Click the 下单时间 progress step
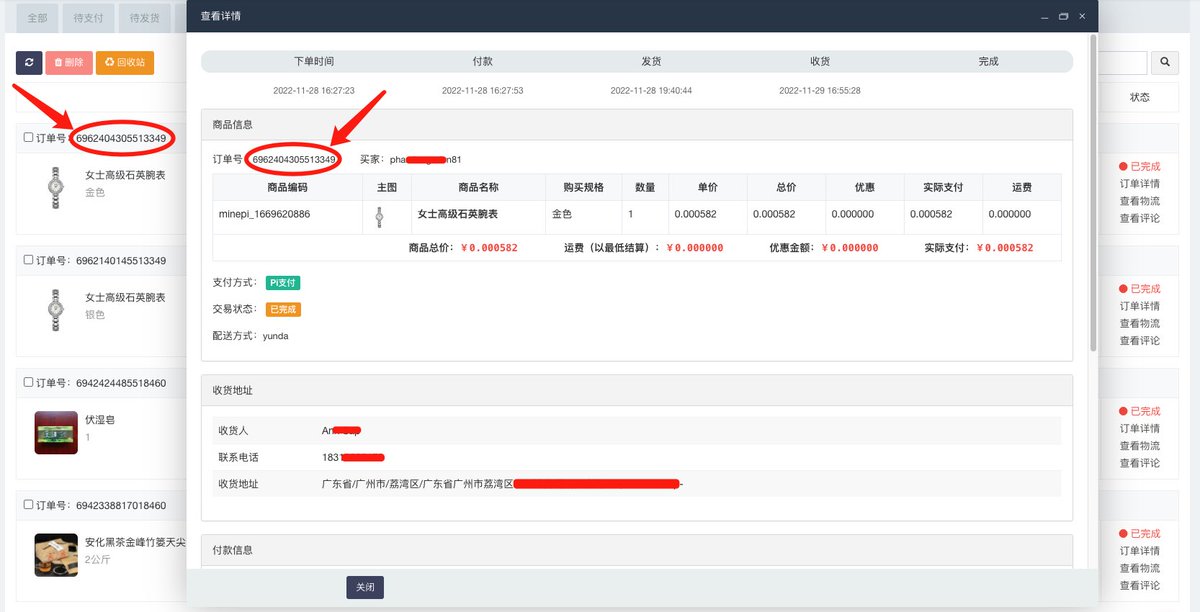Viewport: 1200px width, 612px height. (x=314, y=61)
